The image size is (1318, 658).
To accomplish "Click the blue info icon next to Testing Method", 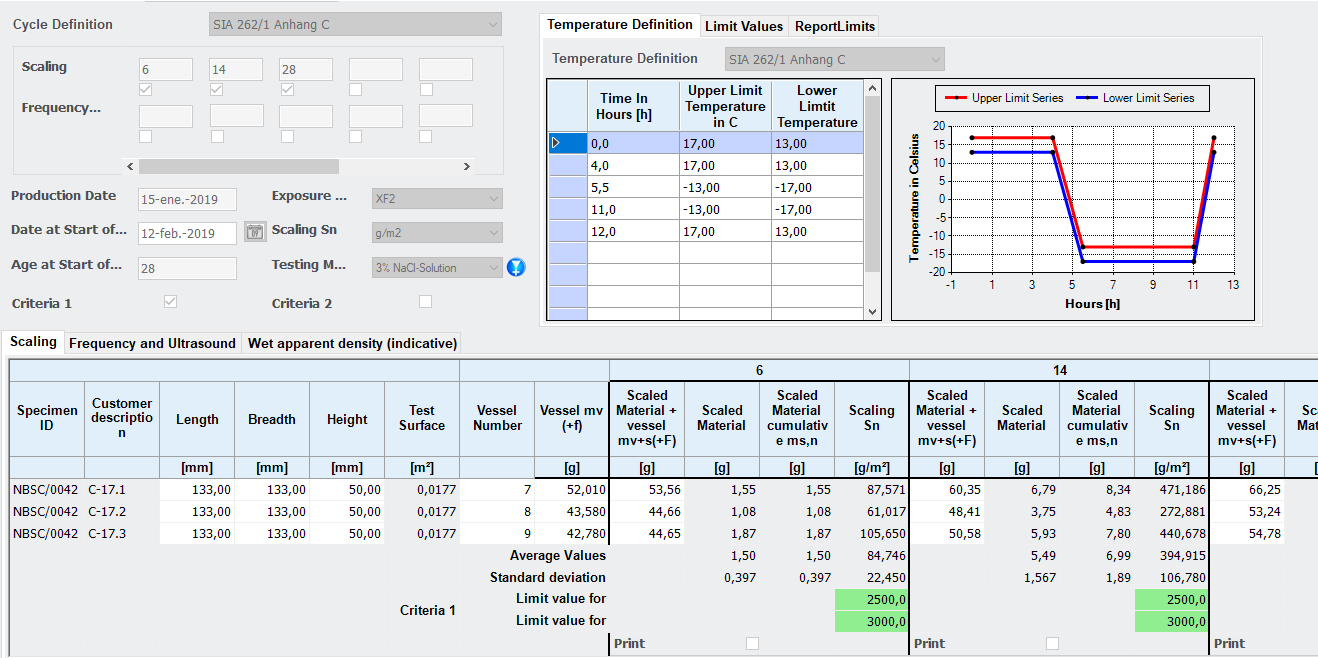I will tap(516, 267).
